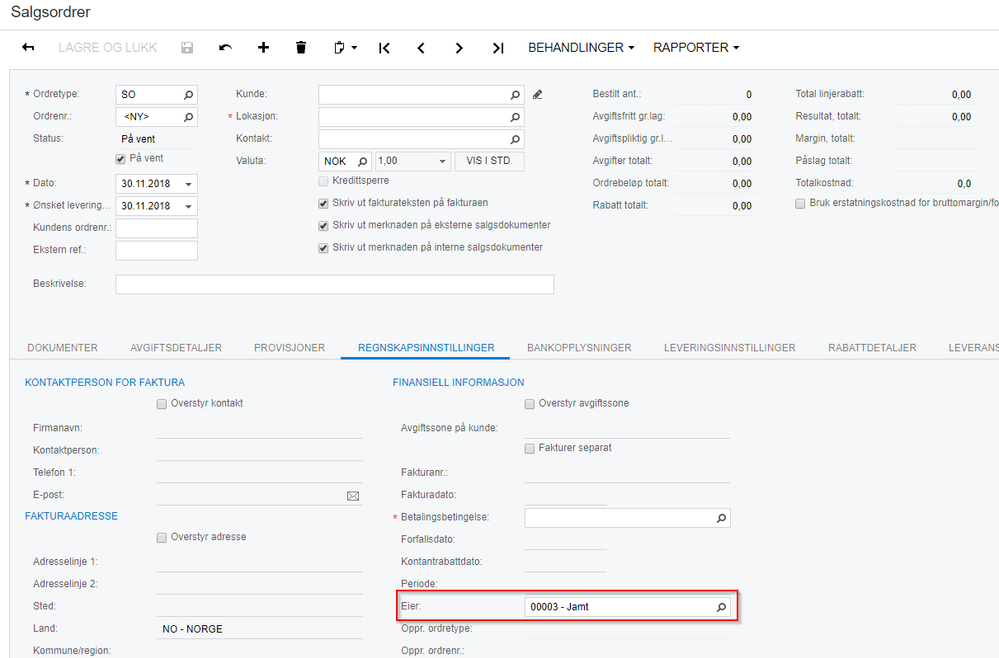Viewport: 999px width, 658px height.
Task: Click into the Beskrivelse text field
Action: [334, 284]
